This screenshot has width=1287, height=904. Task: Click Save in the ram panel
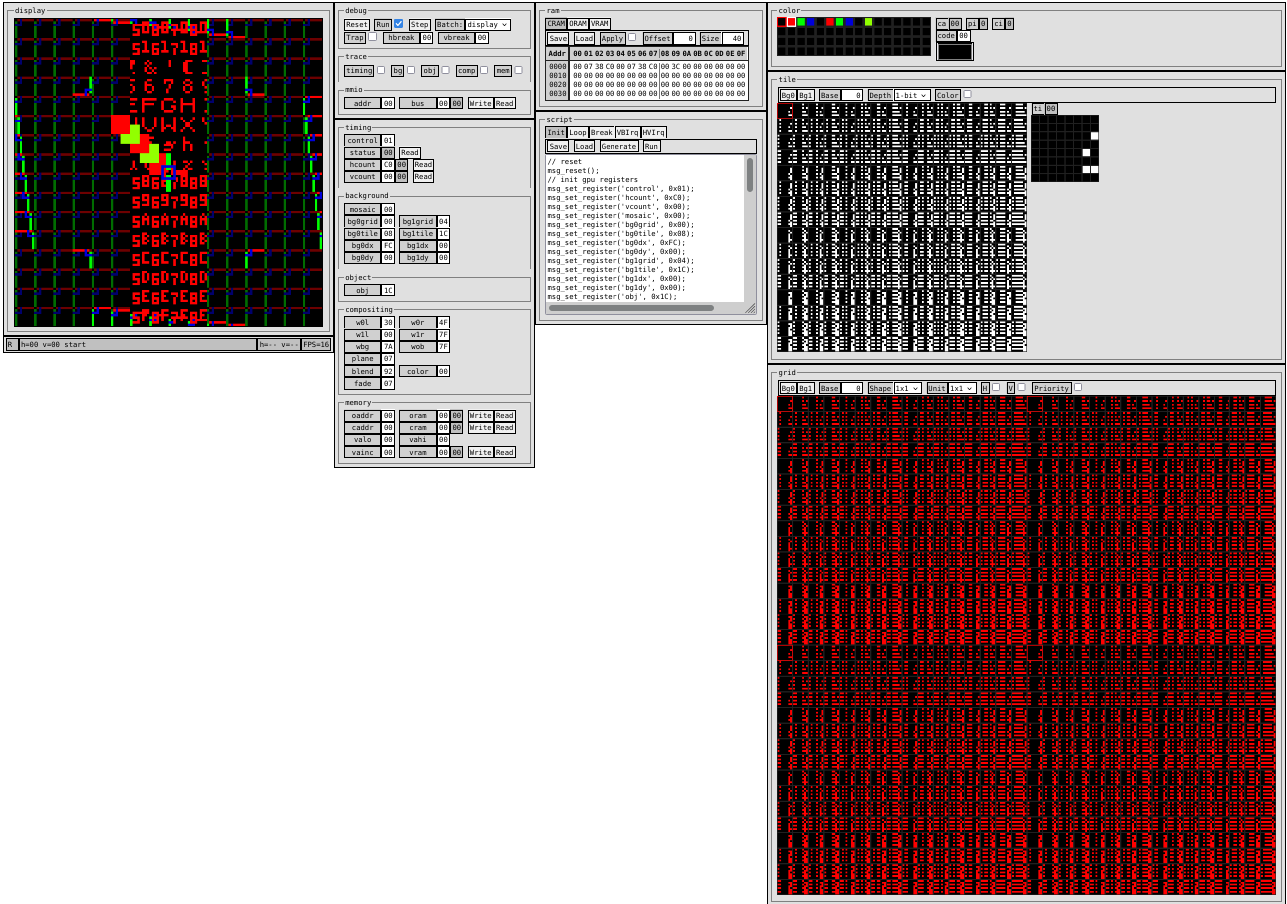(558, 39)
